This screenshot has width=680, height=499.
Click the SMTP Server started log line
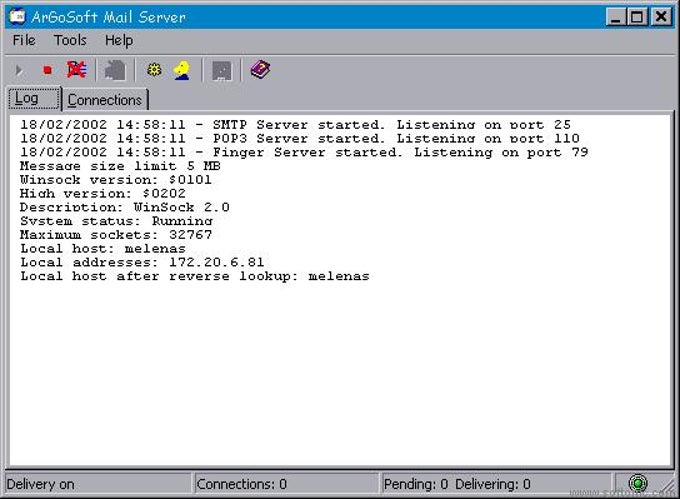click(x=295, y=125)
